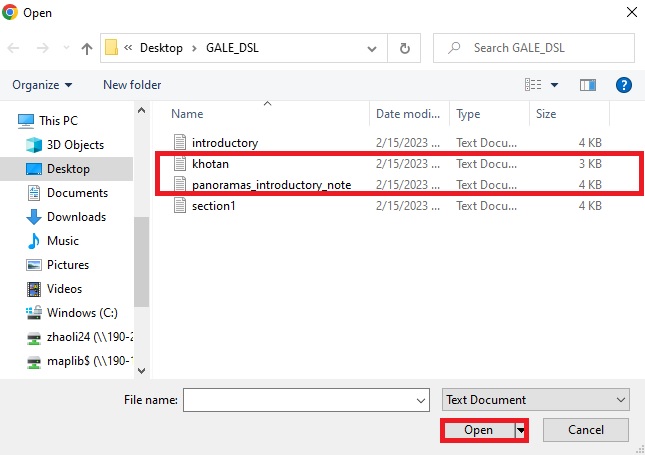Viewport: 645px width, 455px height.
Task: Click the section1 file document icon
Action: click(180, 205)
